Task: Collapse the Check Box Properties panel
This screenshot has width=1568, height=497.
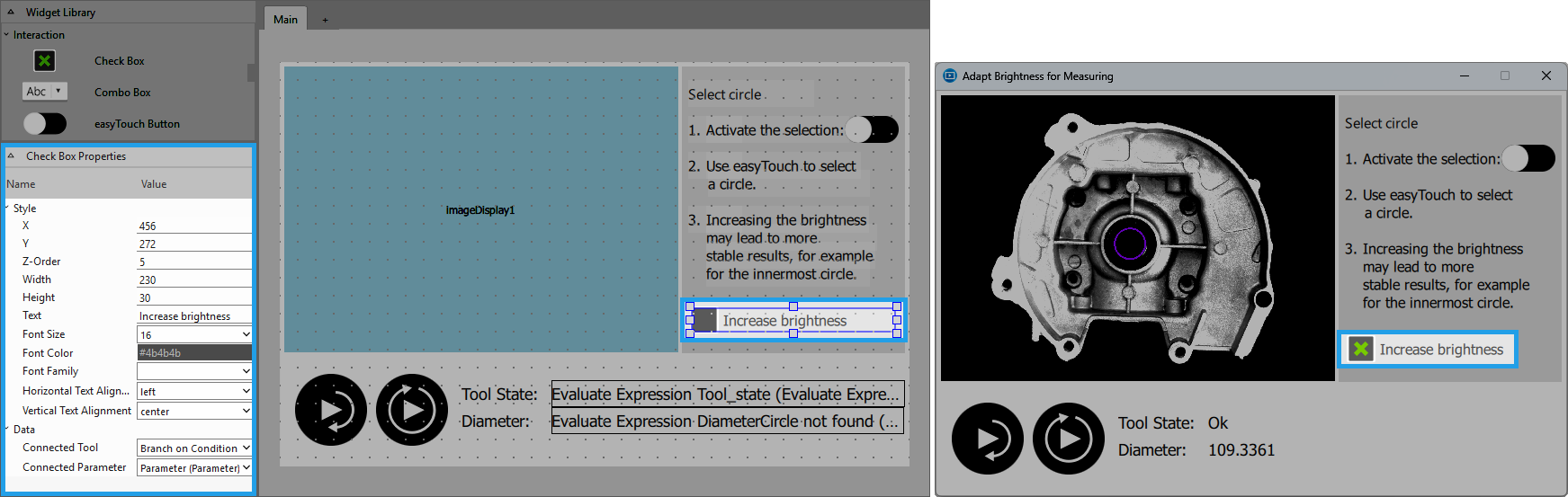Action: [11, 155]
